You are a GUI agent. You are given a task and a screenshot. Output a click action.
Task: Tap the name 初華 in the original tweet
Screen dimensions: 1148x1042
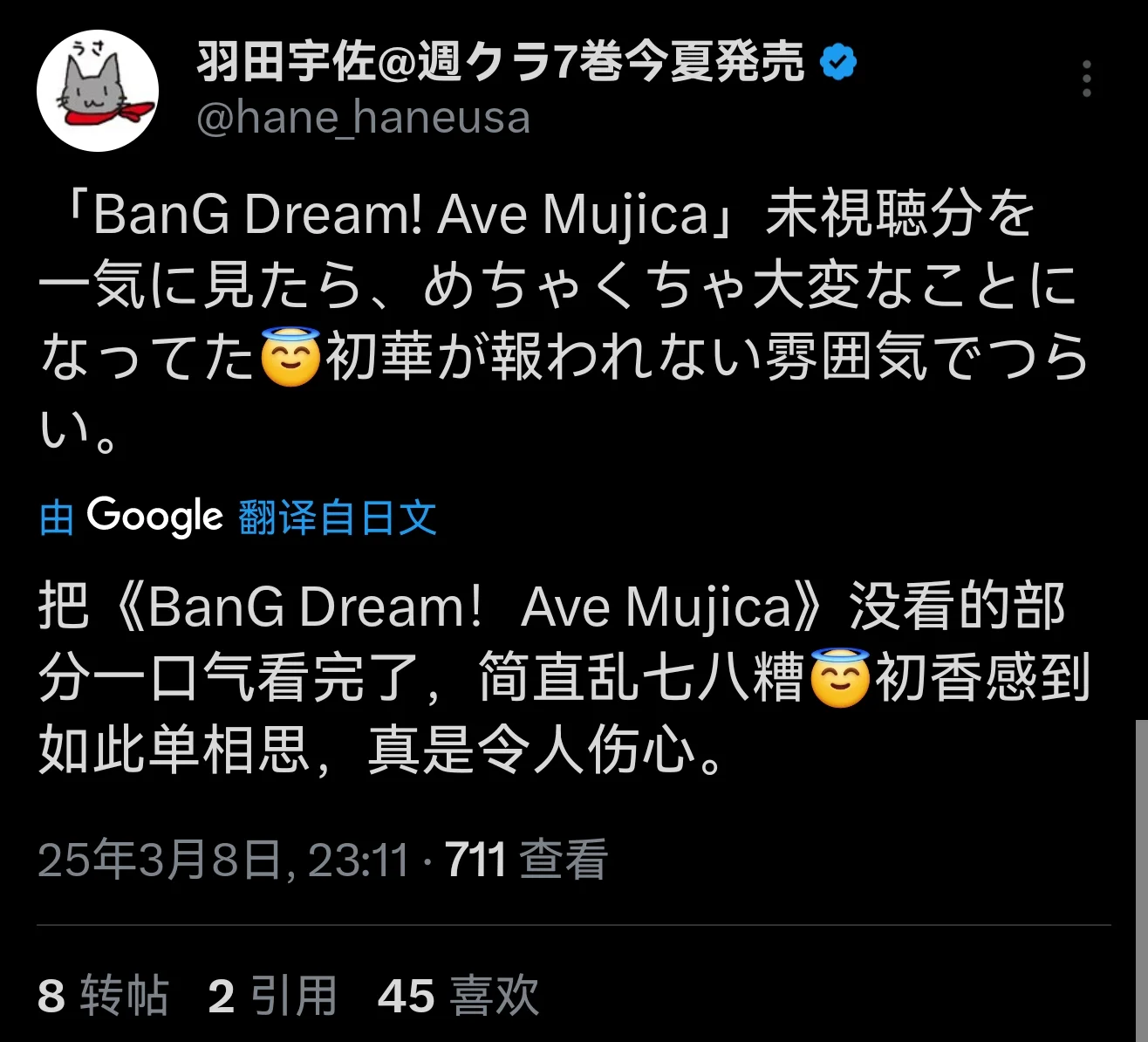379,358
